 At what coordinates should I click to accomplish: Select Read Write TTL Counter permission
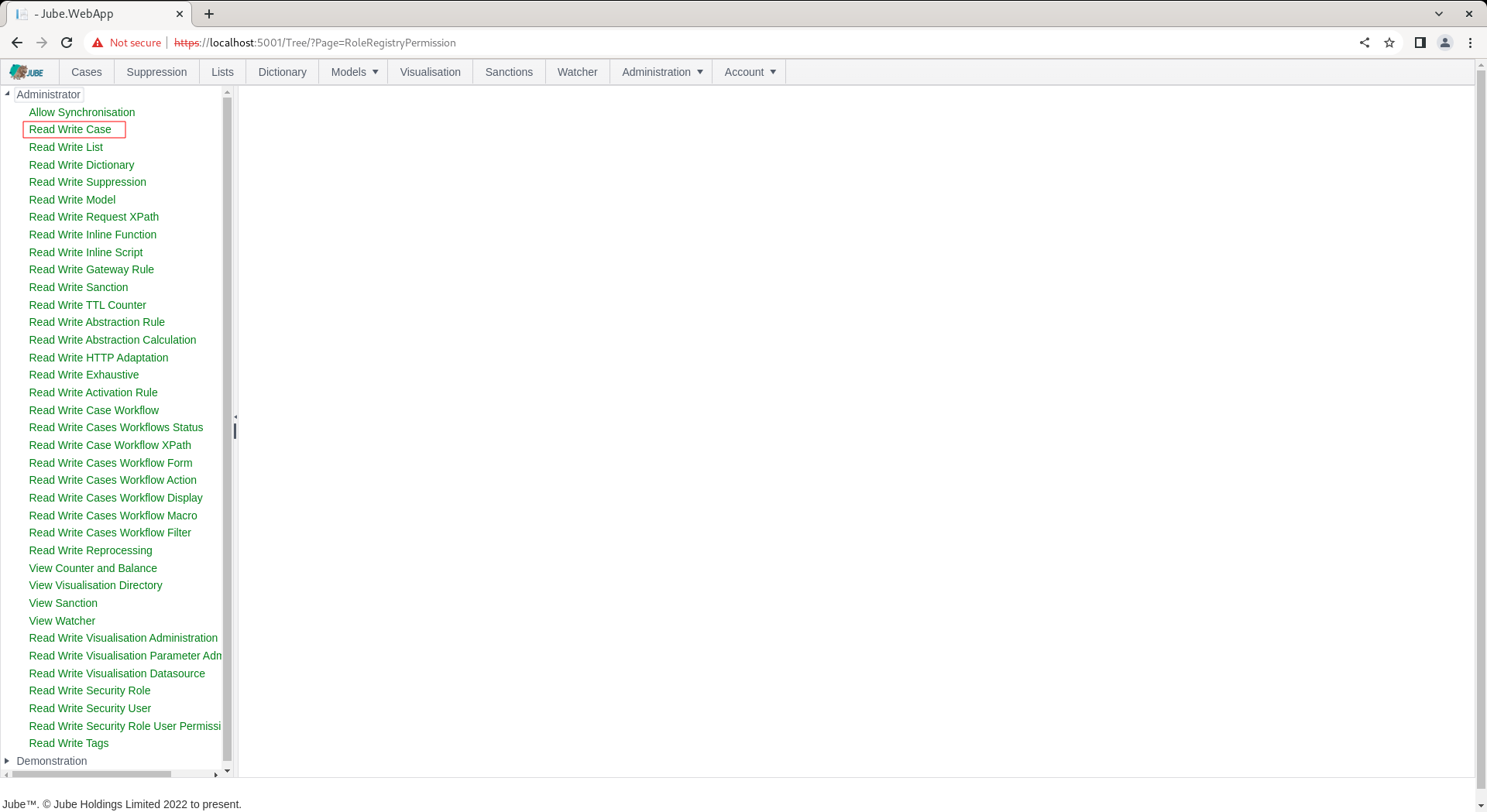(x=88, y=305)
